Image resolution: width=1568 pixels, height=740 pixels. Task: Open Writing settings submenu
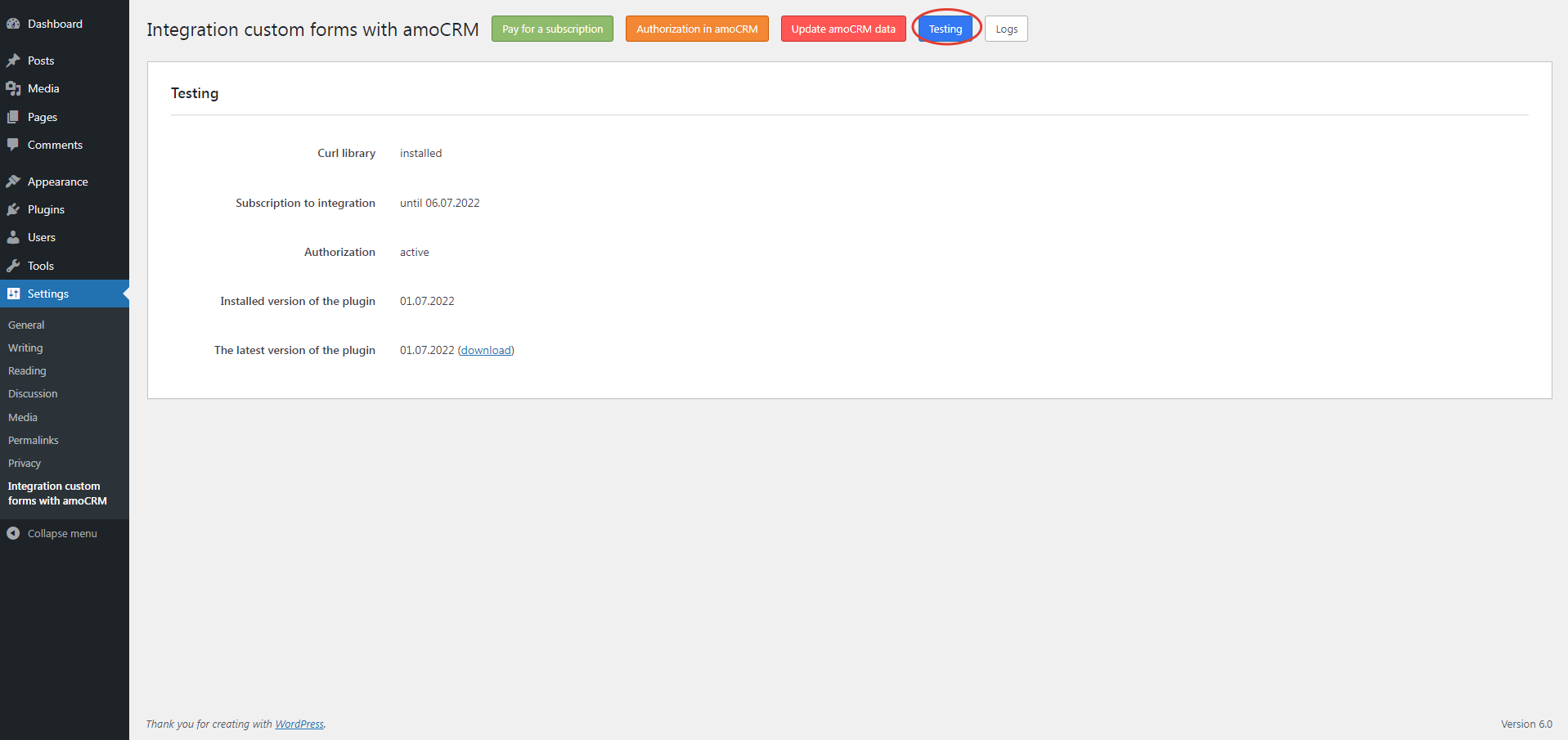click(x=25, y=348)
